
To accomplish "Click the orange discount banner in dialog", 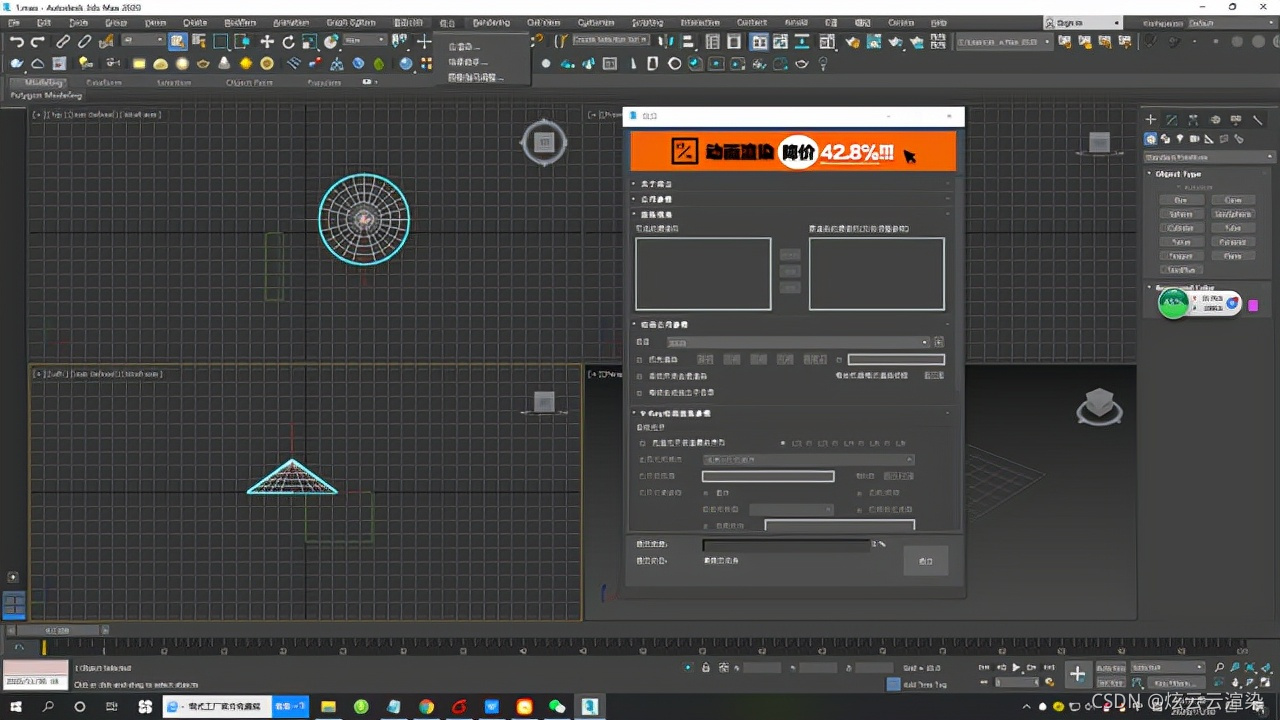I will pos(793,152).
